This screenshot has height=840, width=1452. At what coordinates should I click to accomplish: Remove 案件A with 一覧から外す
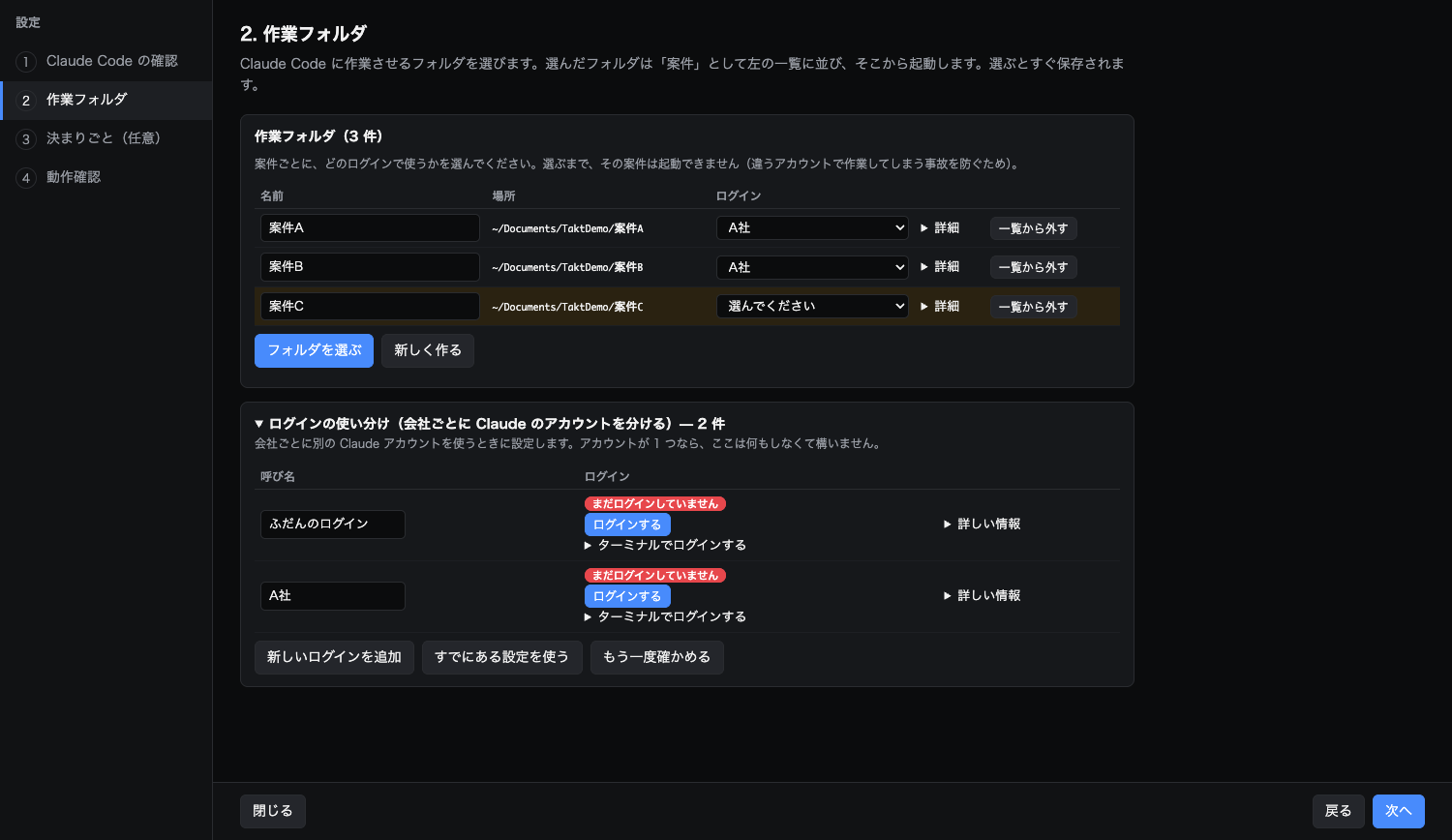click(1033, 228)
